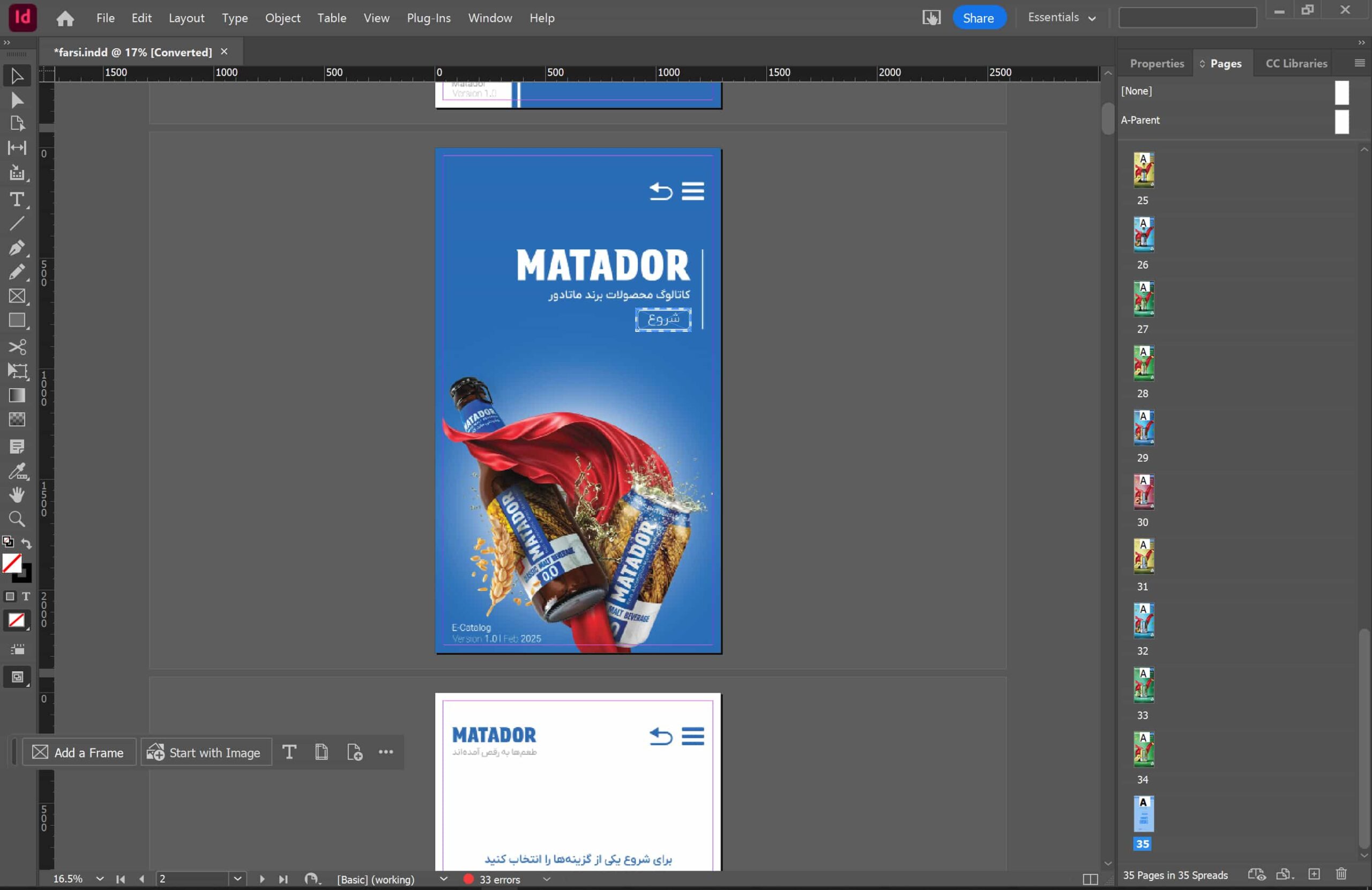The image size is (1372, 890).
Task: Select the Gradient Feather tool
Action: pyautogui.click(x=17, y=419)
